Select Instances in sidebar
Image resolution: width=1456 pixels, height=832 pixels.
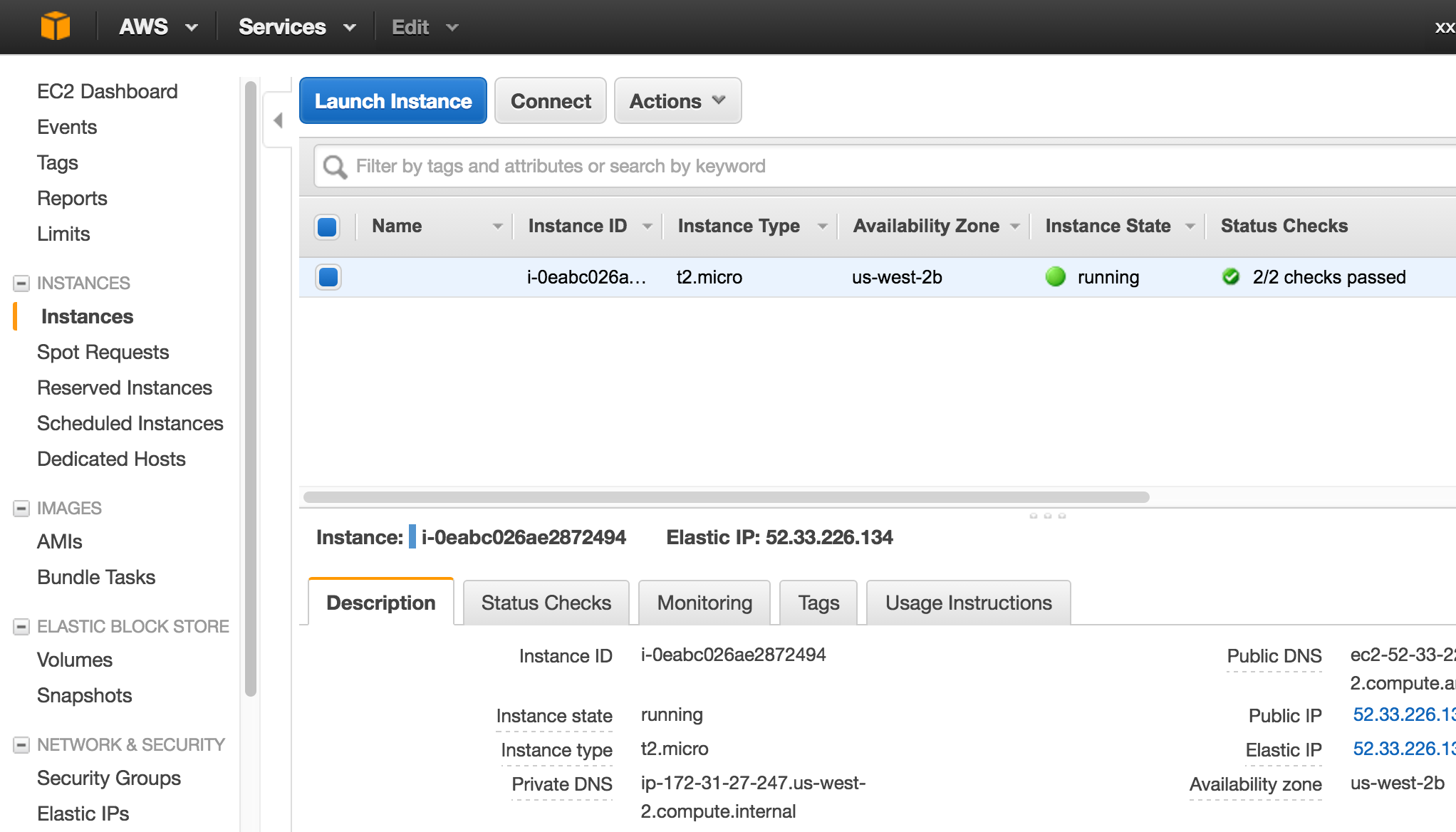coord(88,316)
